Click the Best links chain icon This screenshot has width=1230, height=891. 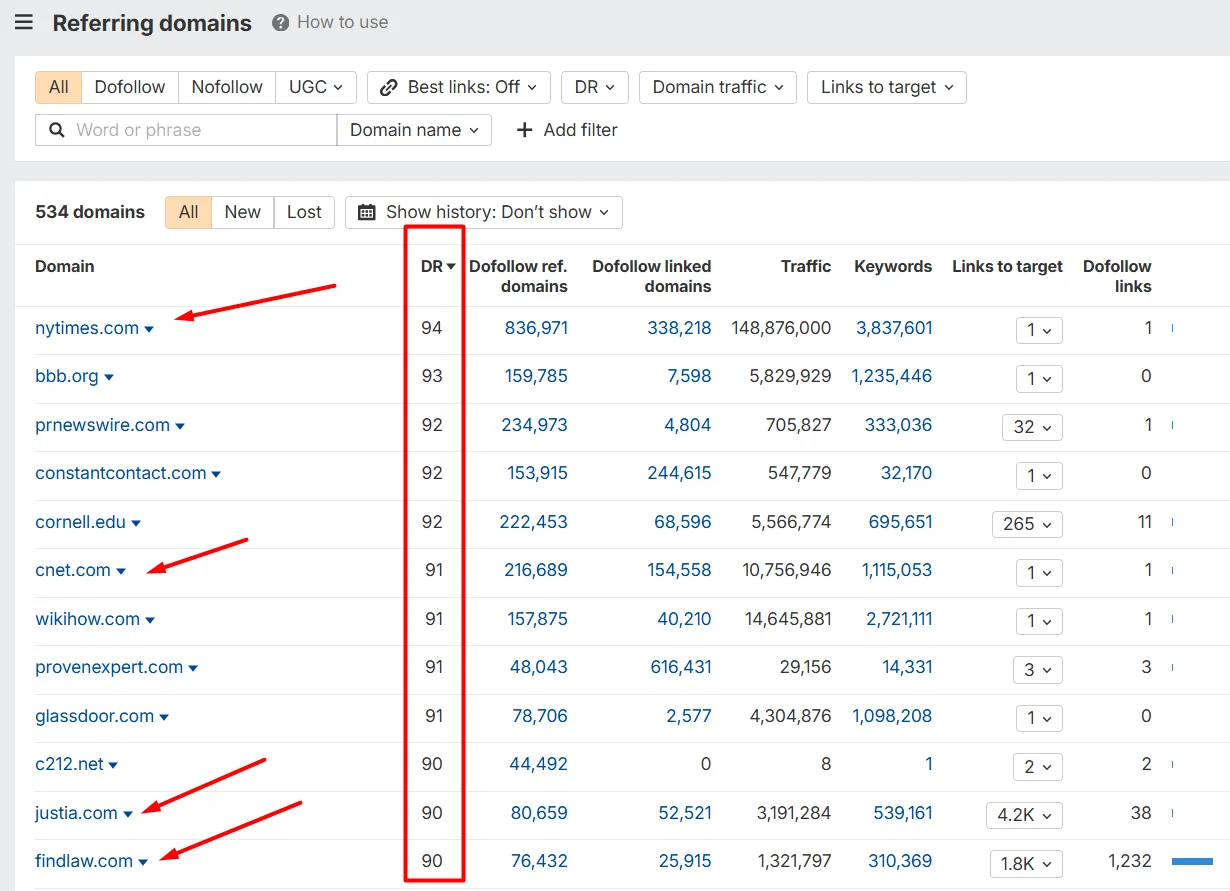point(389,87)
